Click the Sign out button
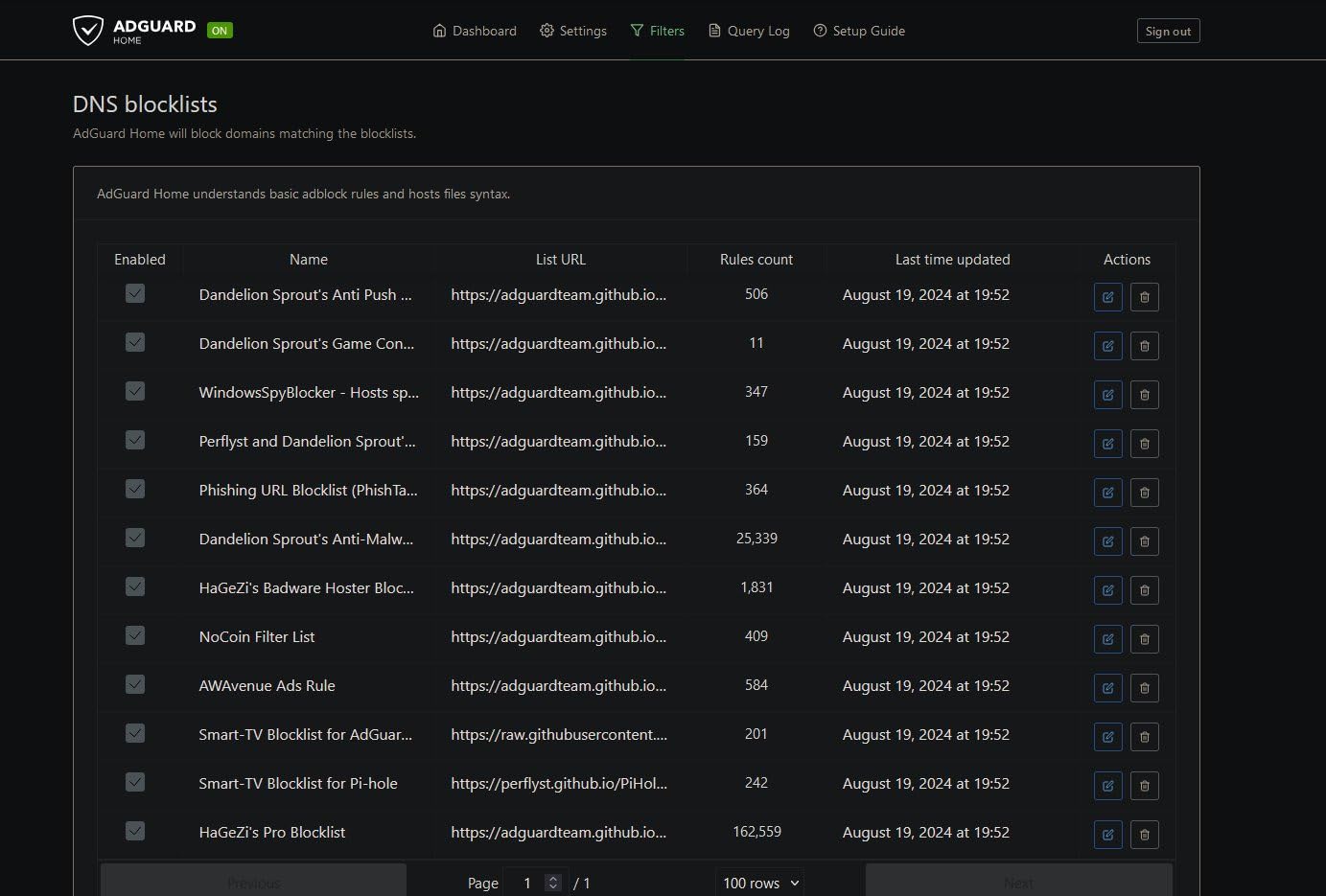The height and width of the screenshot is (896, 1326). coord(1168,31)
